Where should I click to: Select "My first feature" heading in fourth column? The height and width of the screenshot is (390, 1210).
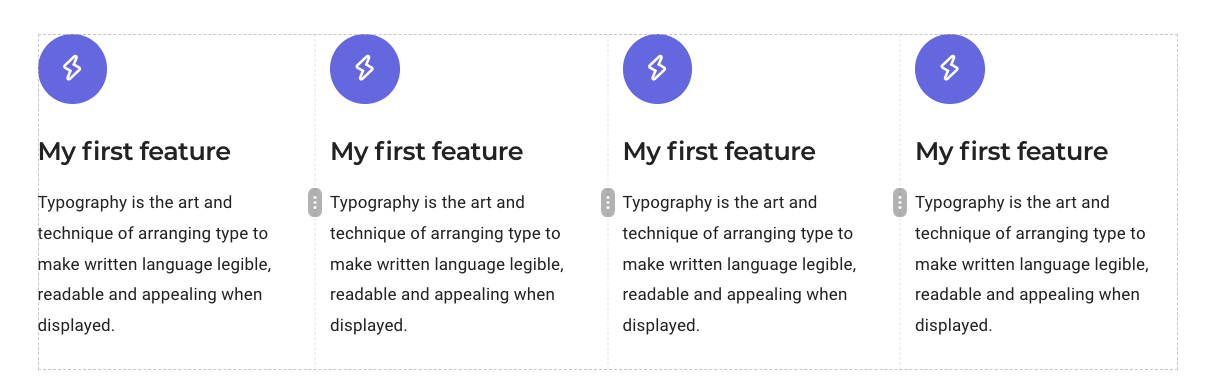pyautogui.click(x=1012, y=152)
